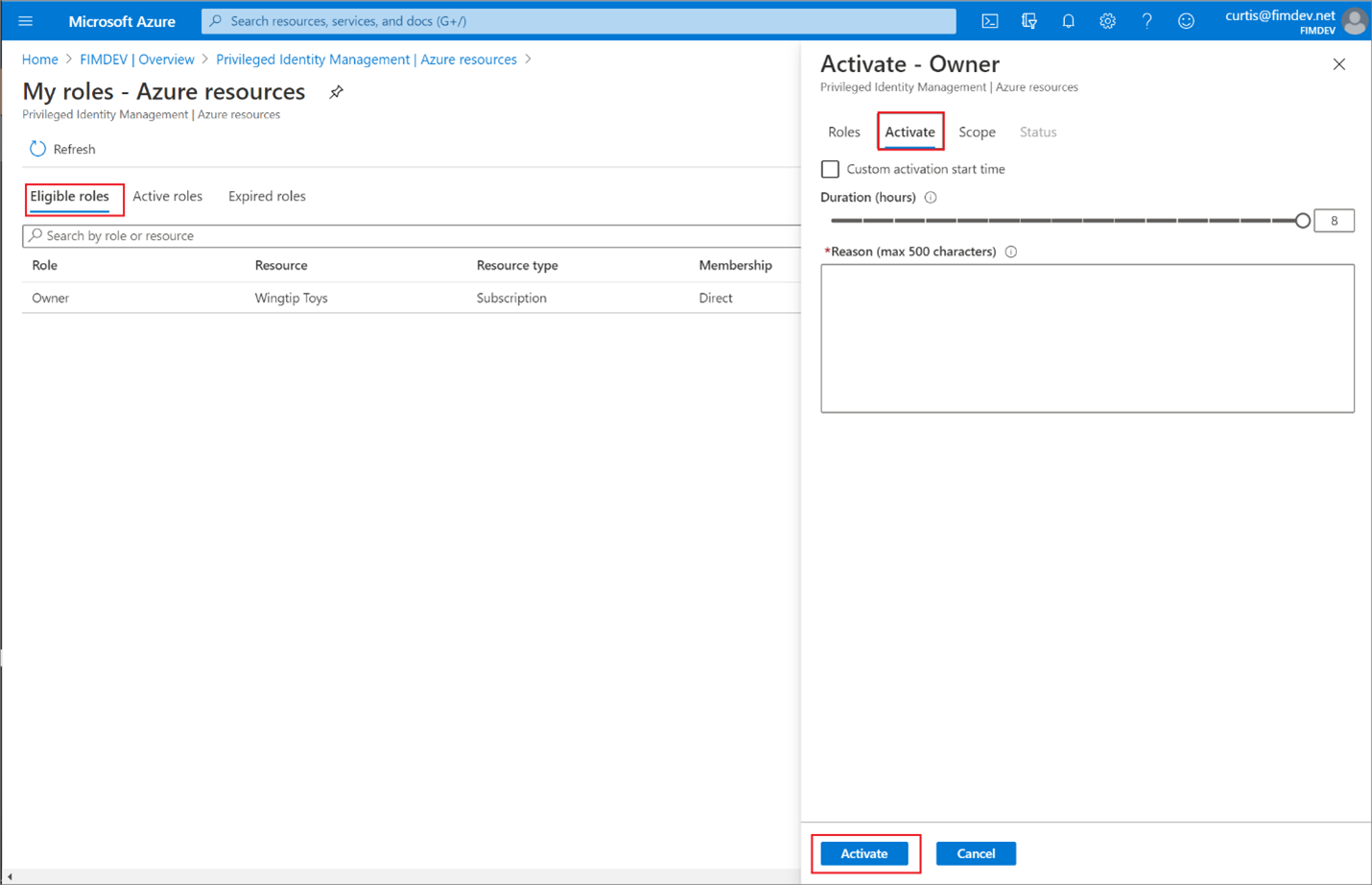Open the Scope tab in the pane
The height and width of the screenshot is (885, 1372).
[x=977, y=132]
